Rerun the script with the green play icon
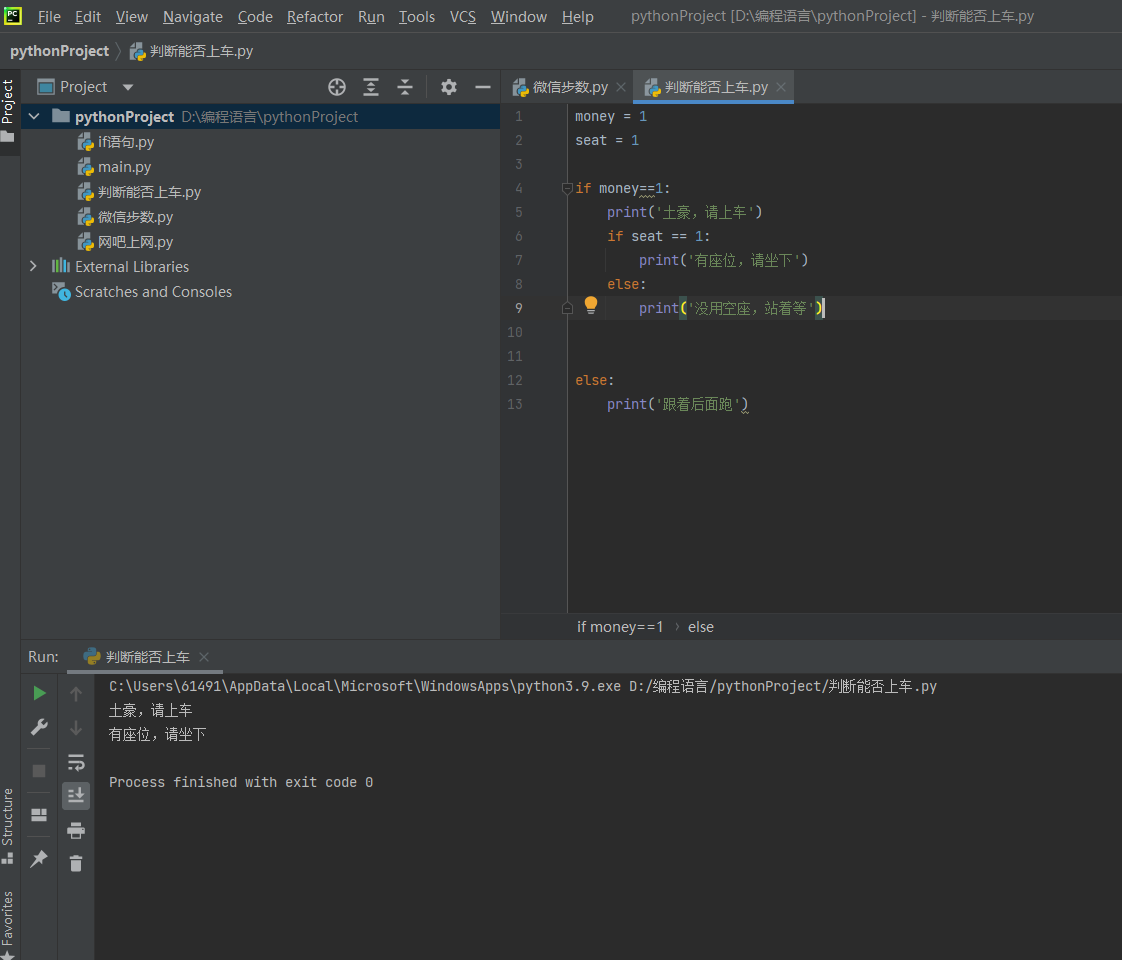The height and width of the screenshot is (960, 1122). (39, 693)
